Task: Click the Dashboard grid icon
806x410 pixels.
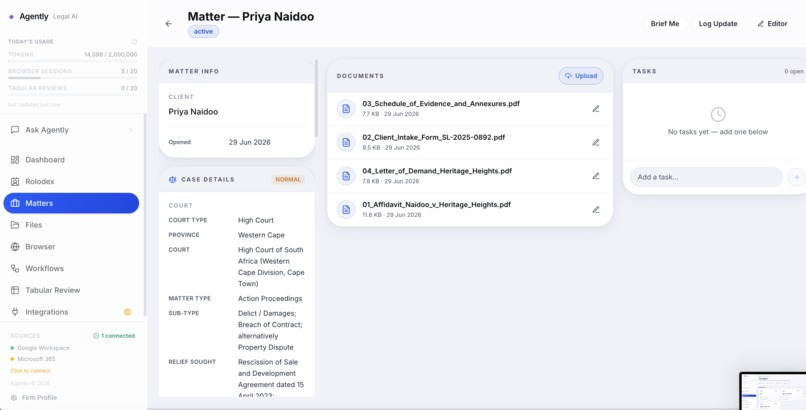Action: pos(15,160)
